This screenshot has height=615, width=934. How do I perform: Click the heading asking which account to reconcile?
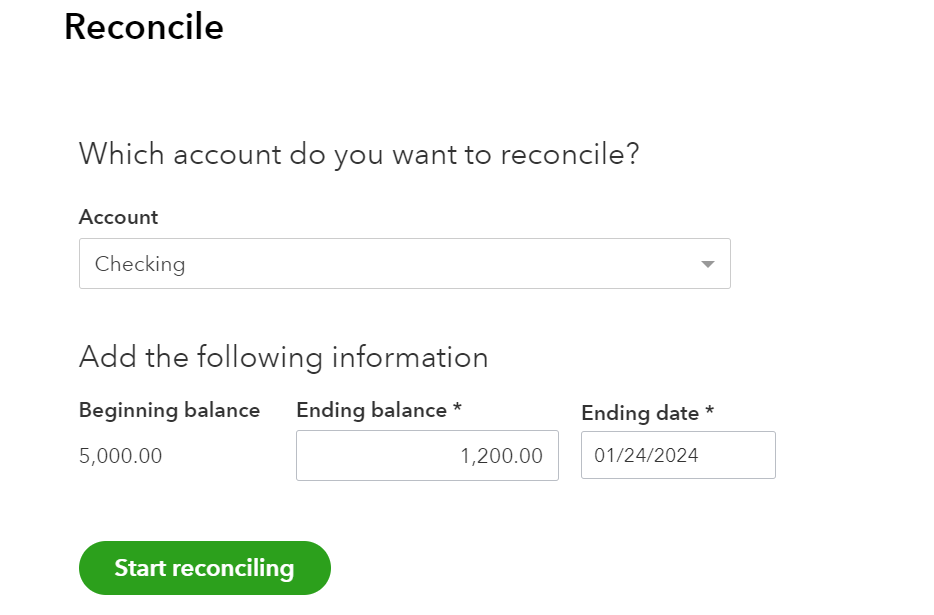(x=361, y=154)
